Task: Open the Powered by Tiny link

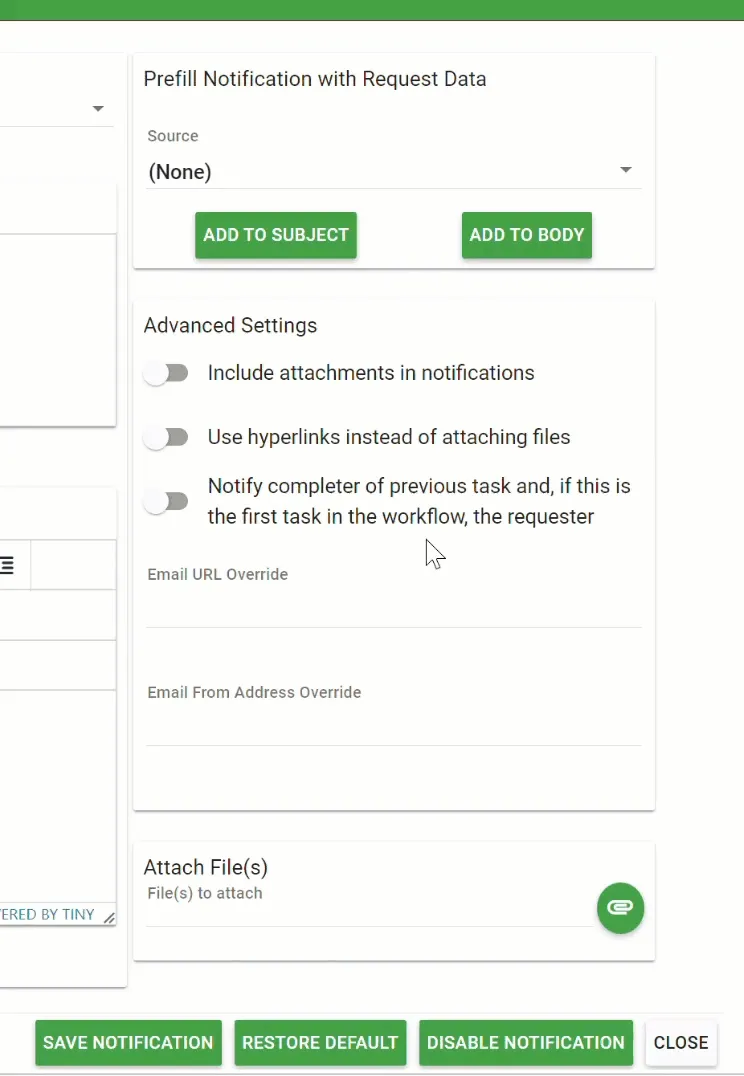Action: click(48, 914)
